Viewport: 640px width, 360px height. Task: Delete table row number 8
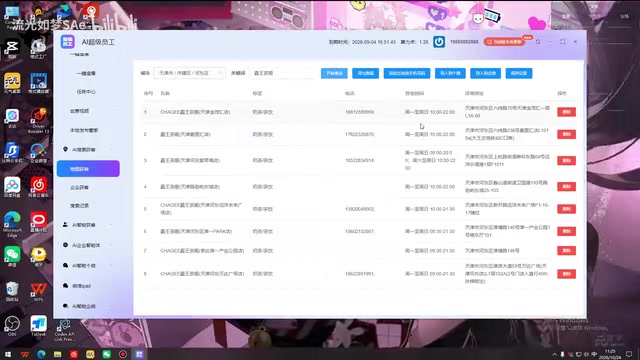567,274
